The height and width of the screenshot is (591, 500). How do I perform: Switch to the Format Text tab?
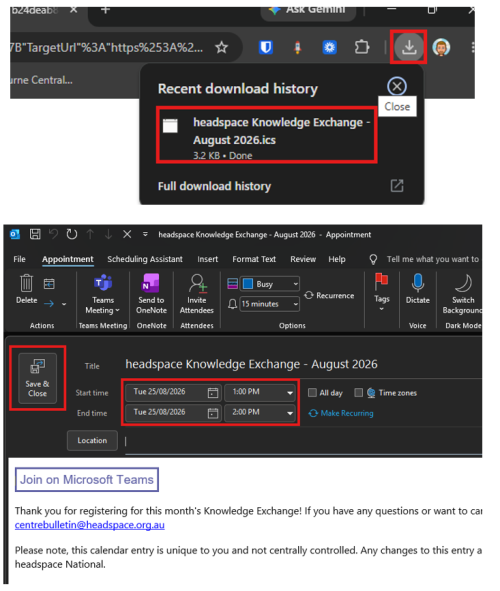pos(254,259)
